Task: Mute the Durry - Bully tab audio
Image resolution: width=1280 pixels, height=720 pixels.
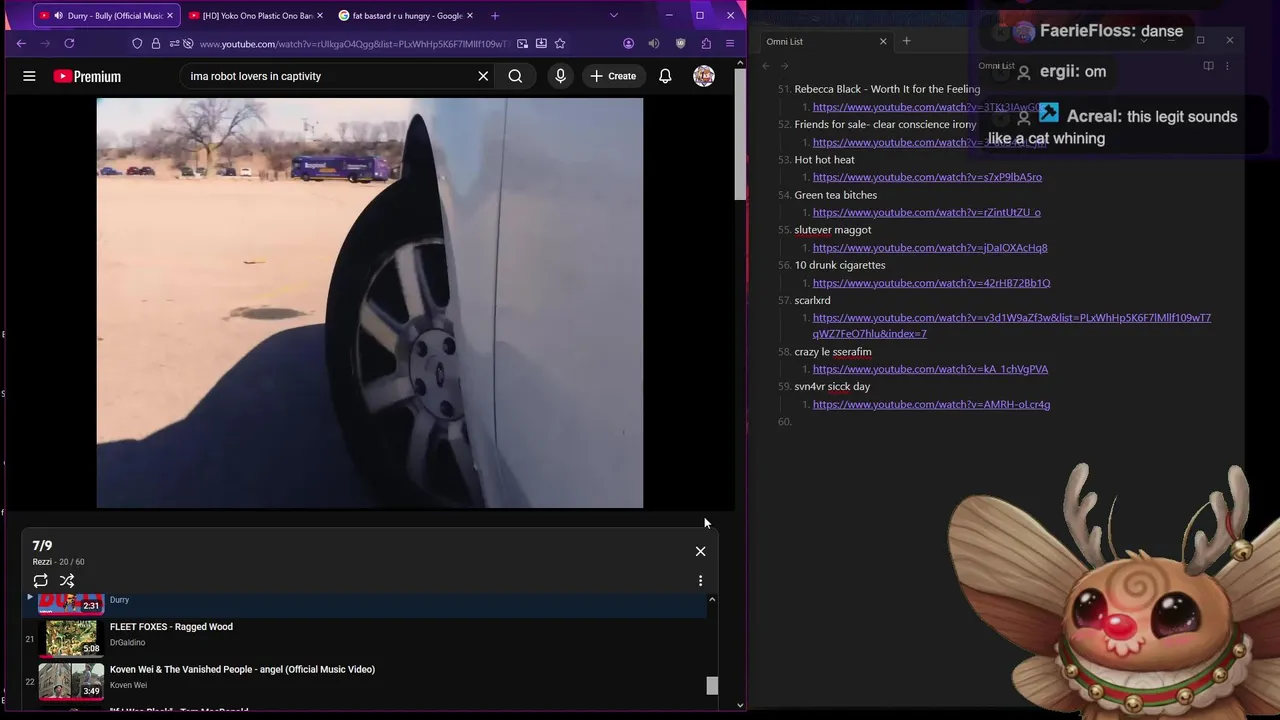Action: [x=58, y=16]
